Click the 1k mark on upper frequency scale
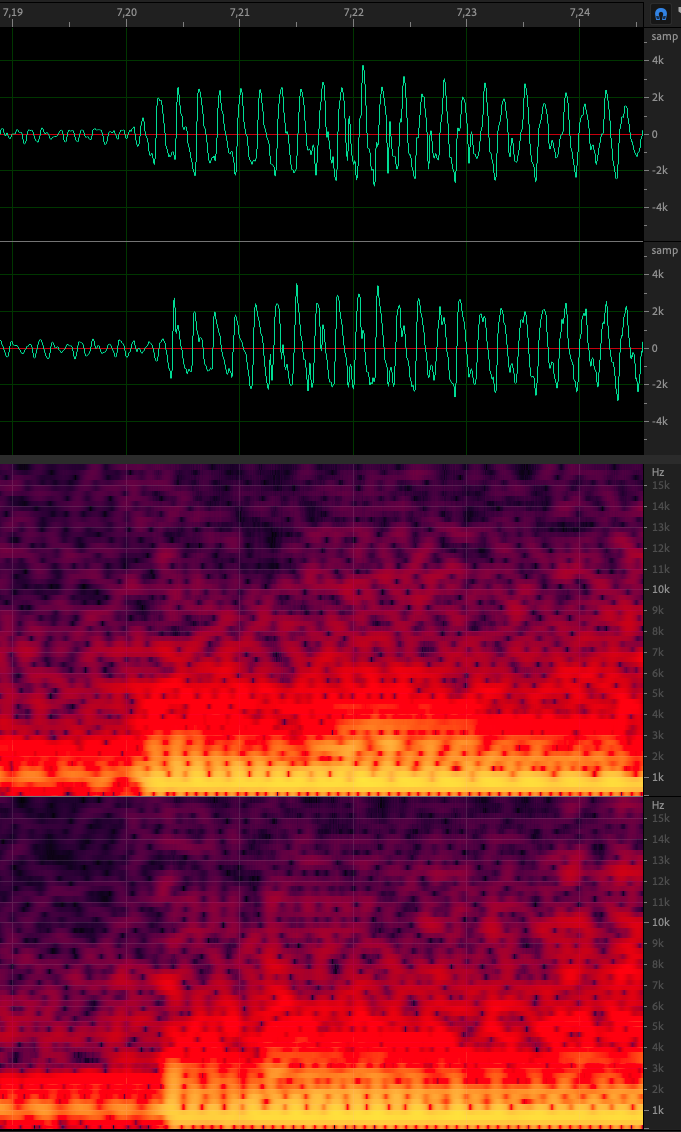681x1132 pixels. (659, 777)
